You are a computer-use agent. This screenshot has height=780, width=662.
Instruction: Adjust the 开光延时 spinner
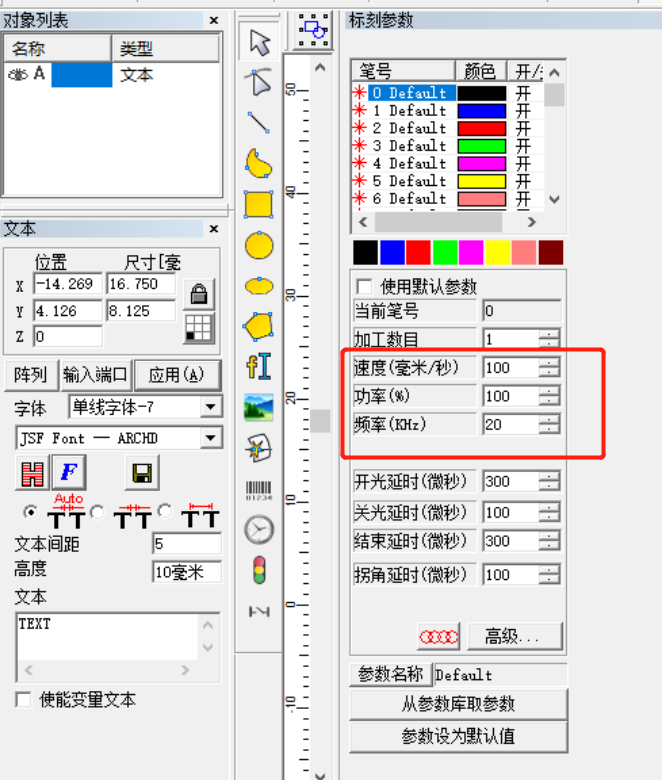pos(549,481)
